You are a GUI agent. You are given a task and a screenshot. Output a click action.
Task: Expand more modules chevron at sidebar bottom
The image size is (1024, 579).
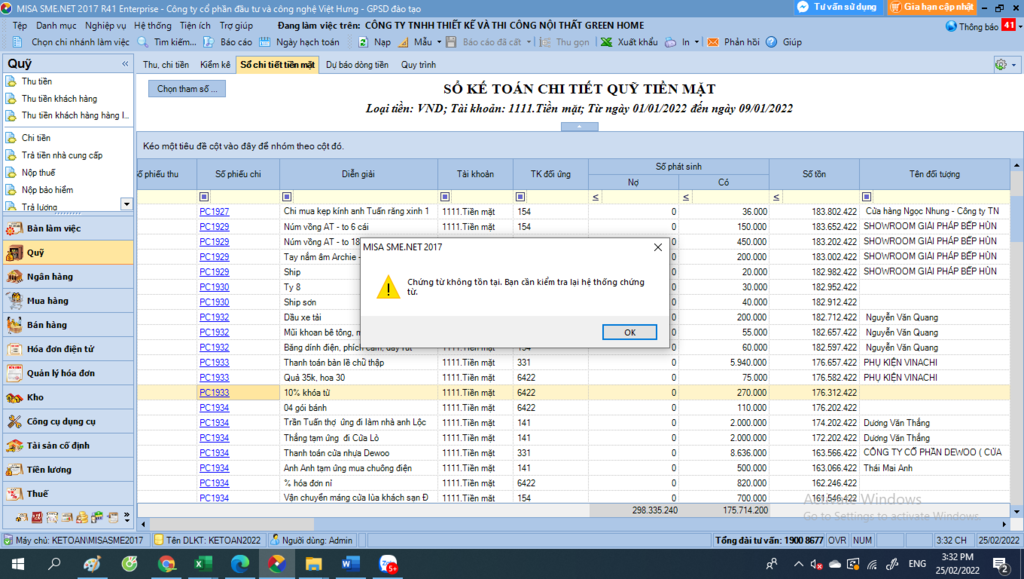click(127, 517)
